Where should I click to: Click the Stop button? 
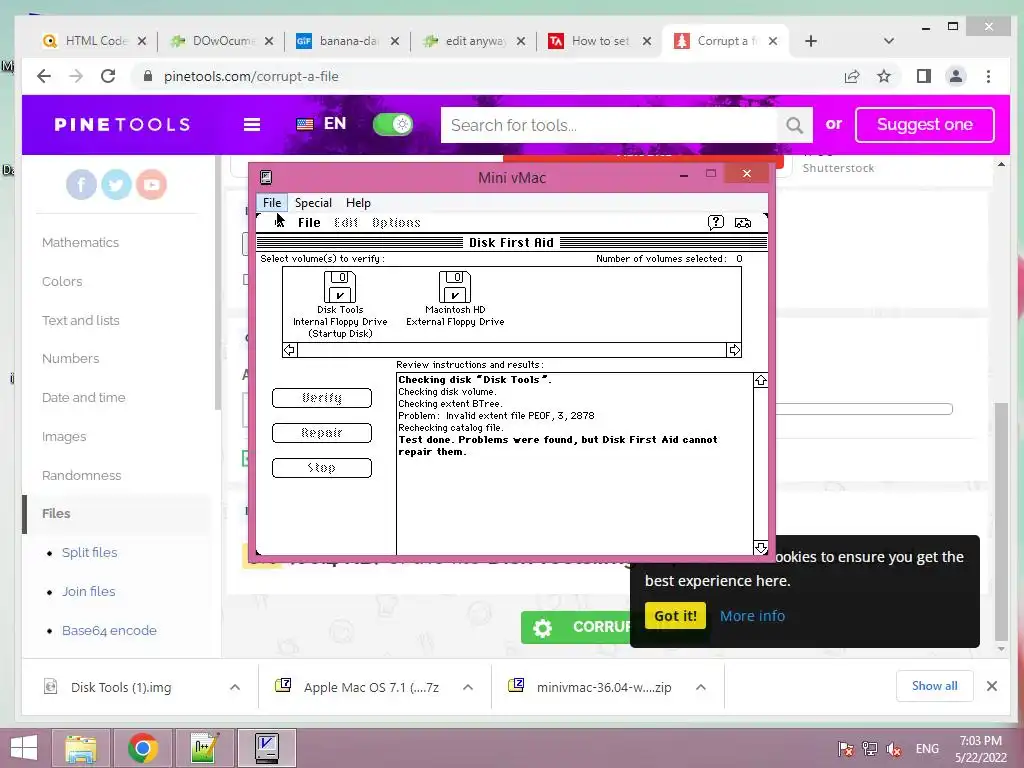322,468
